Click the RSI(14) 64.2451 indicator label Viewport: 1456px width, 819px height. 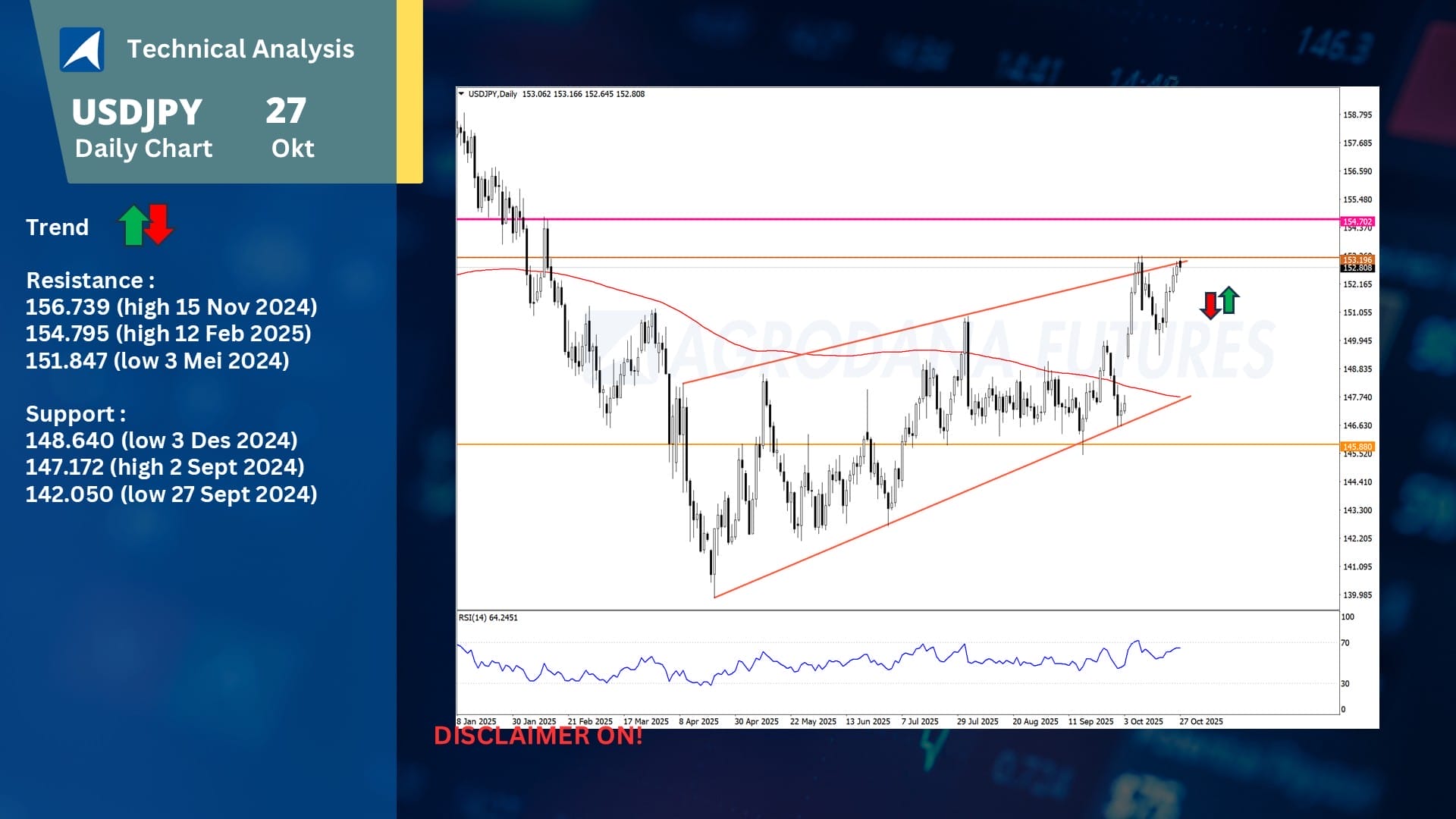pos(488,617)
